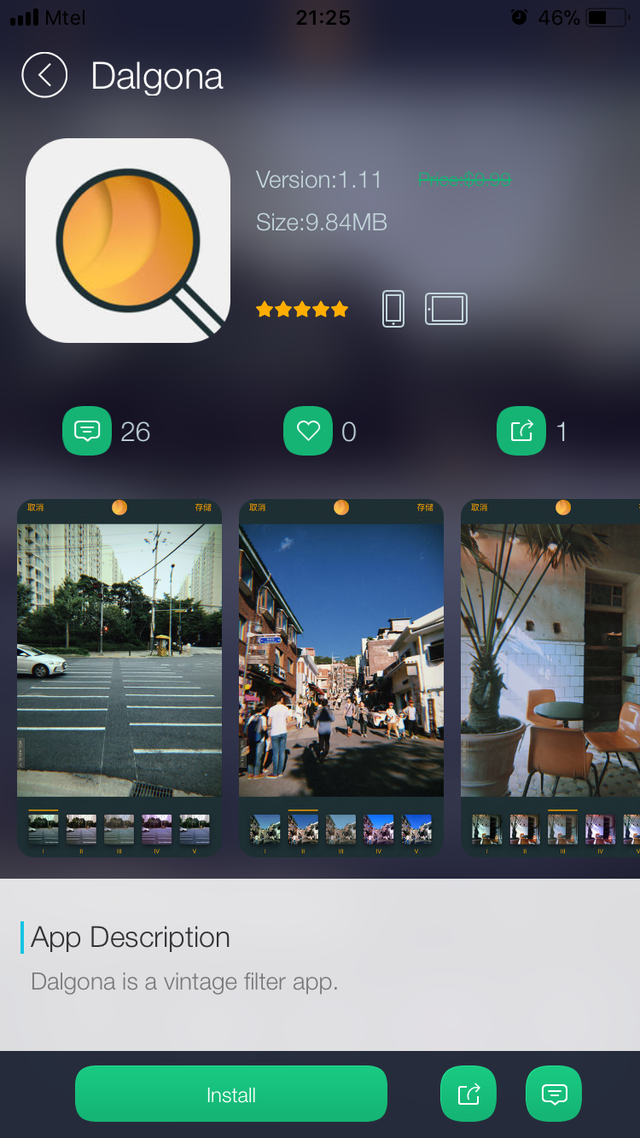Tap the Dalgona is a vintage filter text
The height and width of the screenshot is (1138, 640).
coord(185,981)
